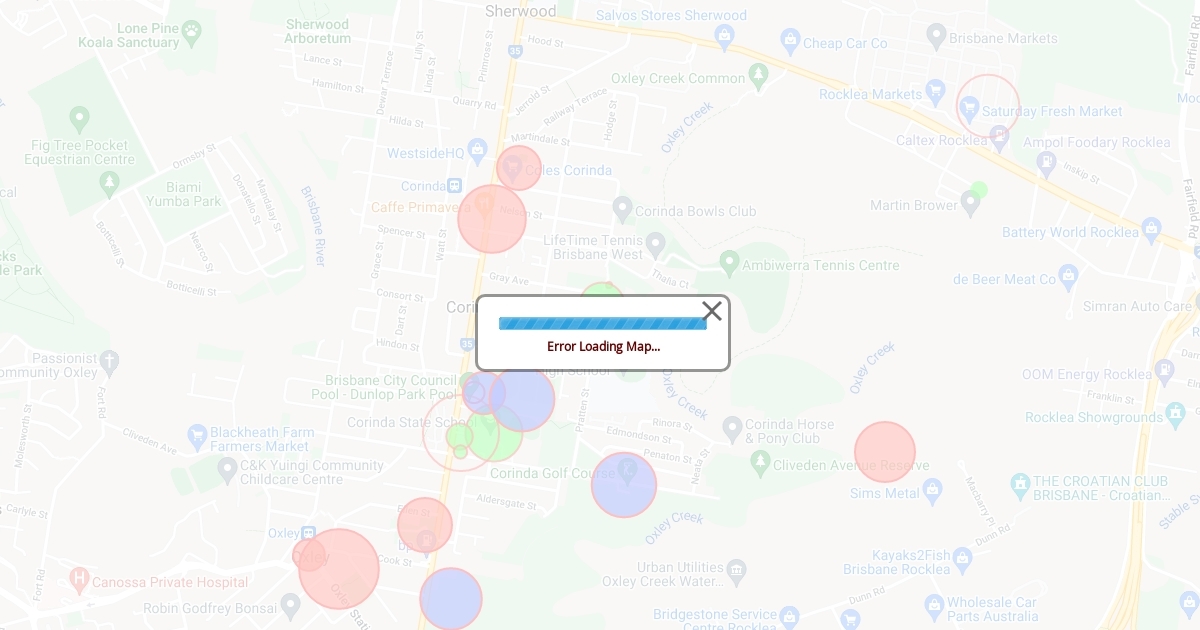Select Rocklea Showgrounds pin
1200x630 pixels.
point(1176,413)
